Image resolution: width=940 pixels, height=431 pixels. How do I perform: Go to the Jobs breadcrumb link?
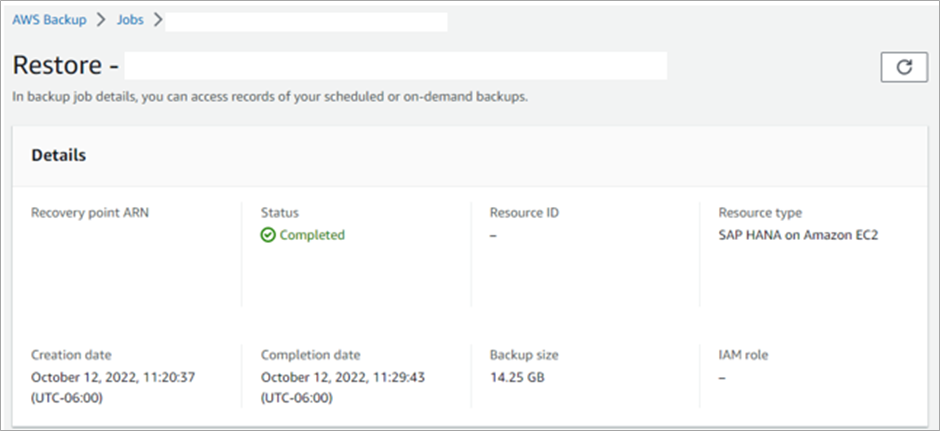click(x=130, y=20)
